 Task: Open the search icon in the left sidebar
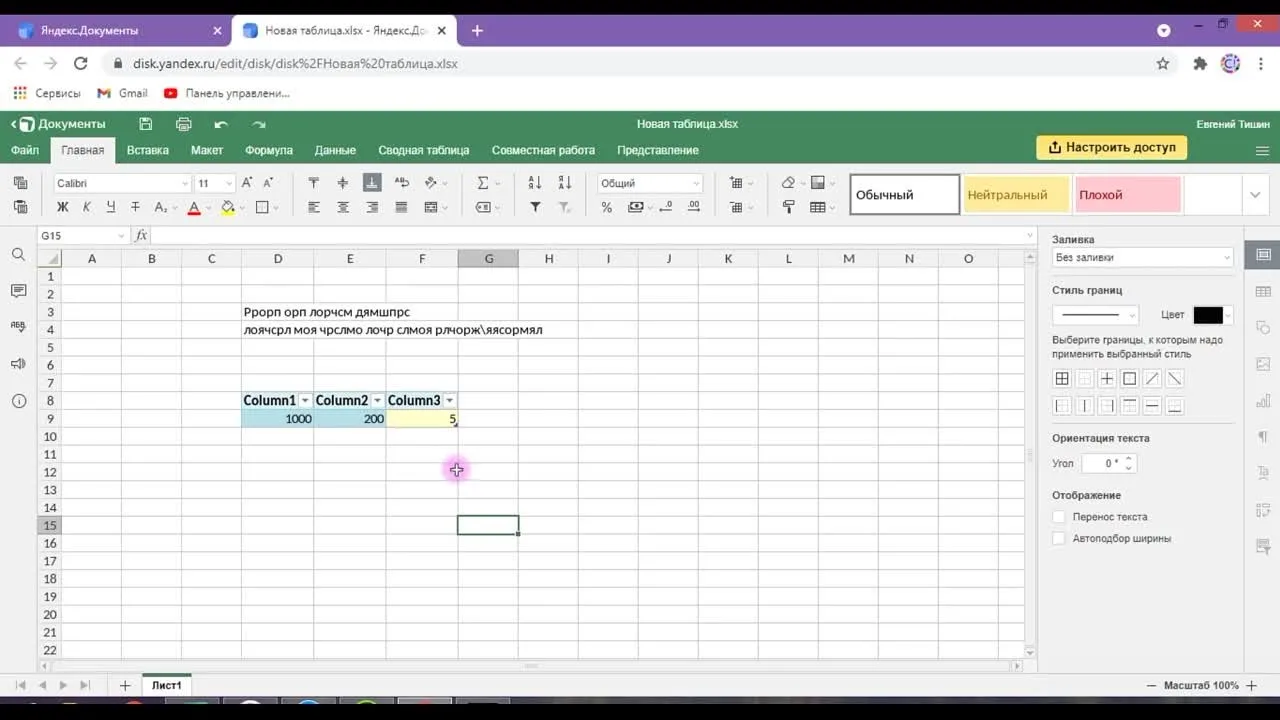18,255
